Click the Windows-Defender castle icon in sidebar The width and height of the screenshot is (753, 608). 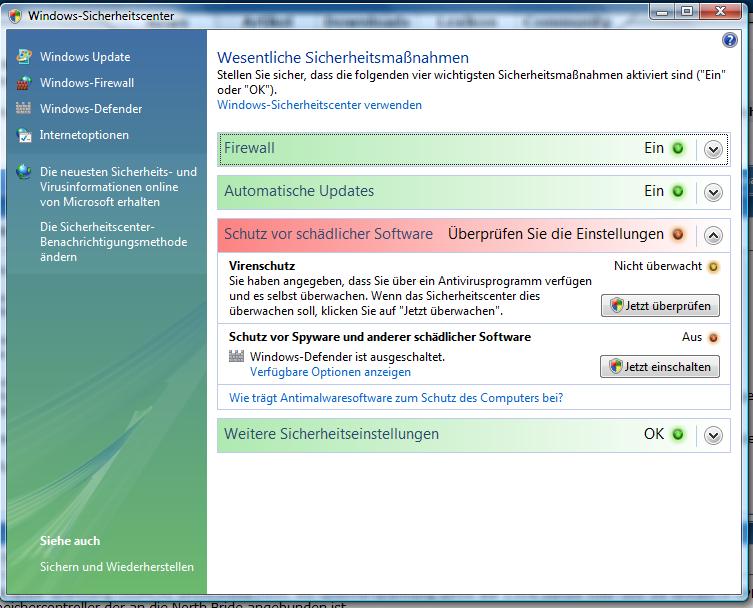[24, 108]
